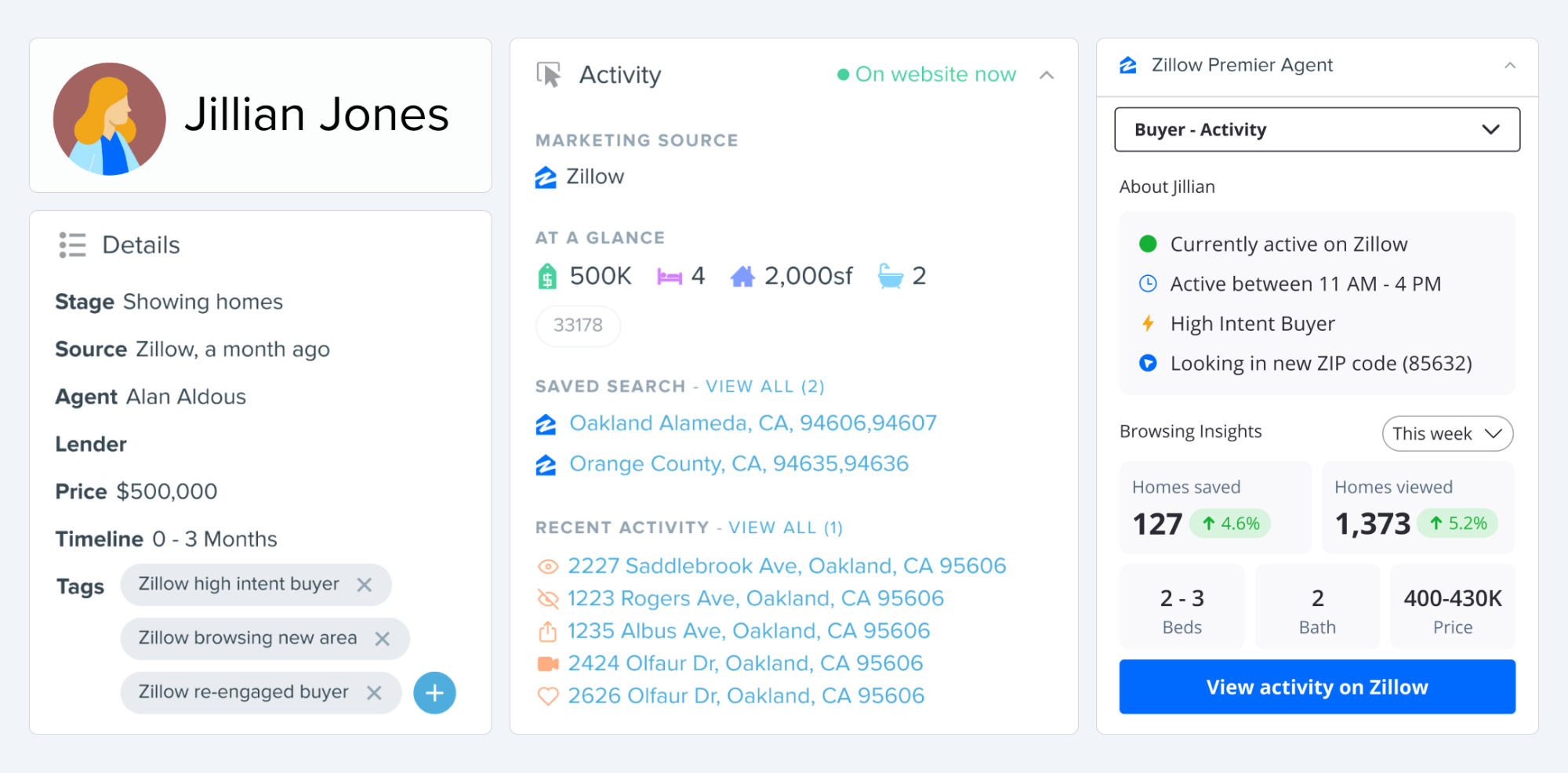Image resolution: width=1568 pixels, height=773 pixels.
Task: Open the This week dropdown
Action: point(1447,434)
